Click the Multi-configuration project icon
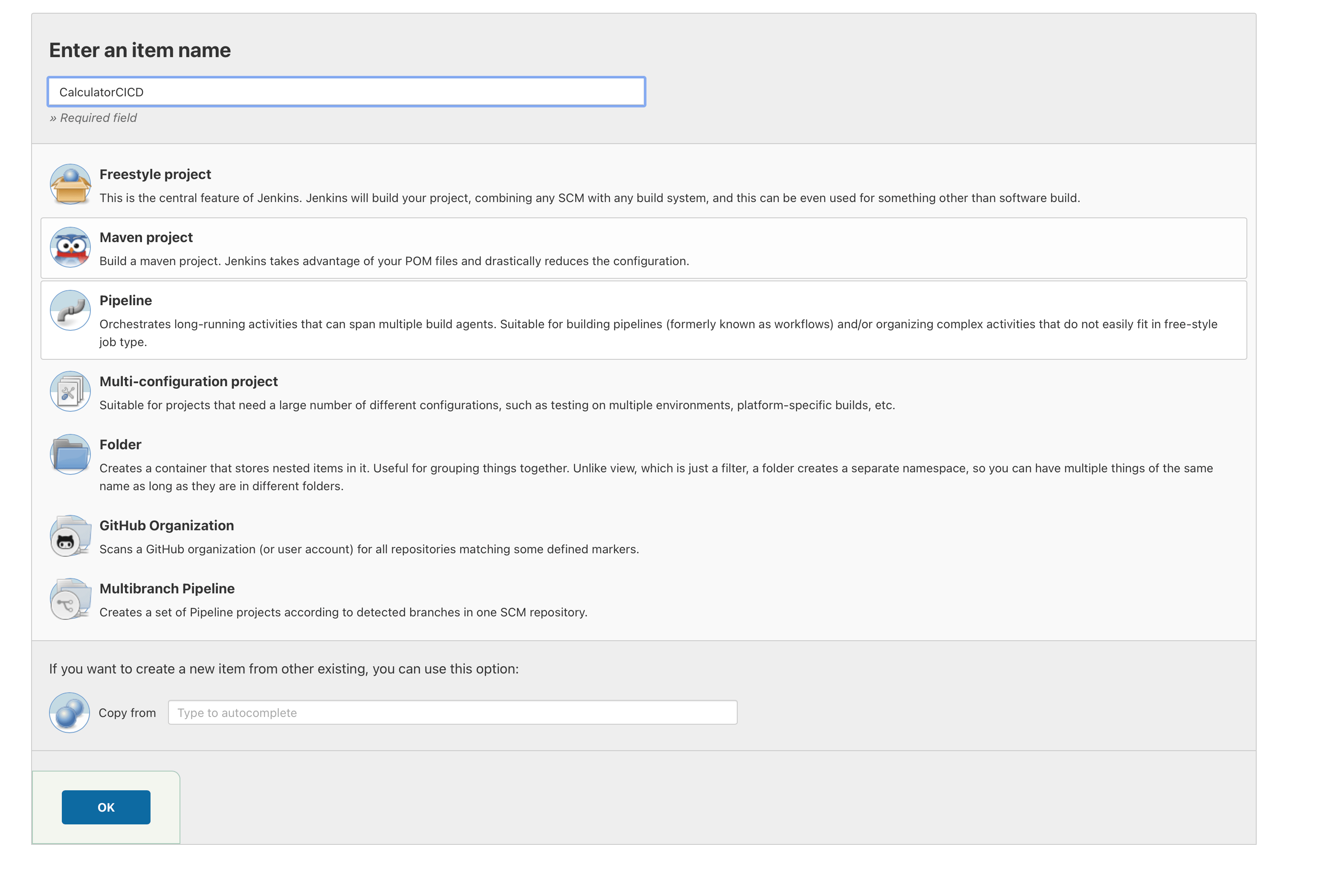Screen dimensions: 1333x896 70,391
